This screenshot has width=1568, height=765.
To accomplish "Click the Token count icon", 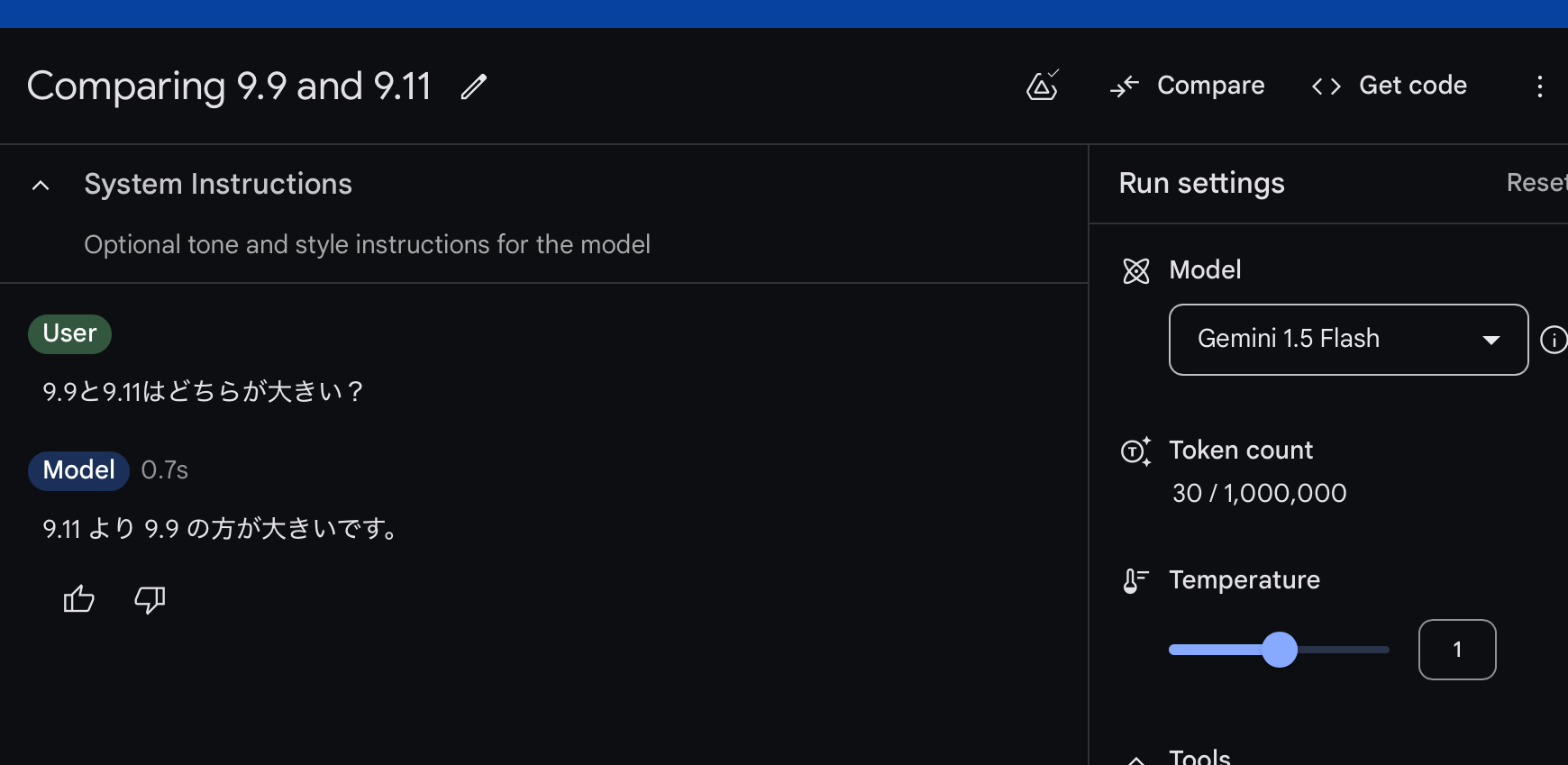I will (1135, 451).
